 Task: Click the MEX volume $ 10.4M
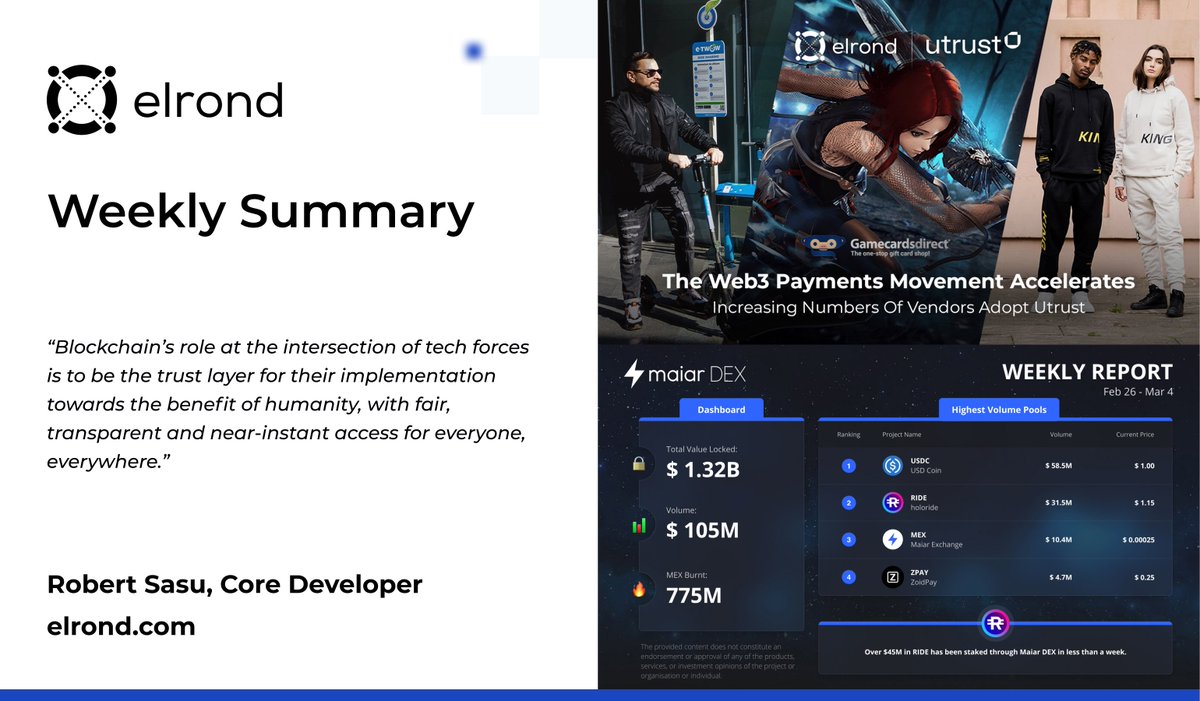[1059, 540]
